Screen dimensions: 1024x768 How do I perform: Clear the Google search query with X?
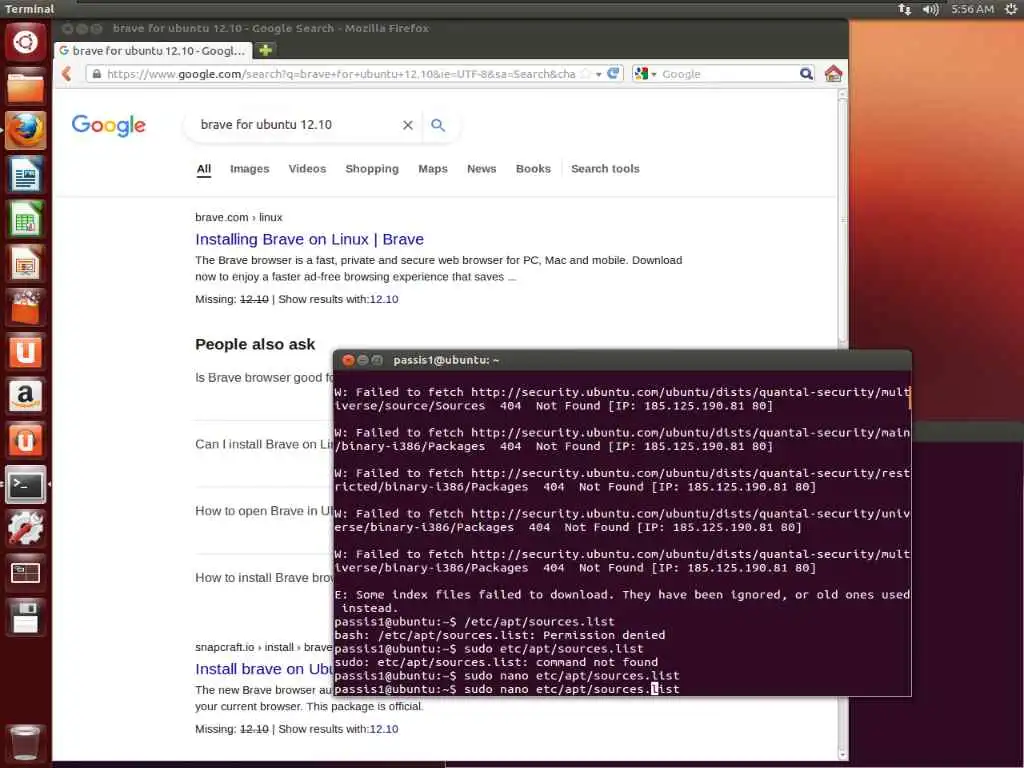coord(408,125)
